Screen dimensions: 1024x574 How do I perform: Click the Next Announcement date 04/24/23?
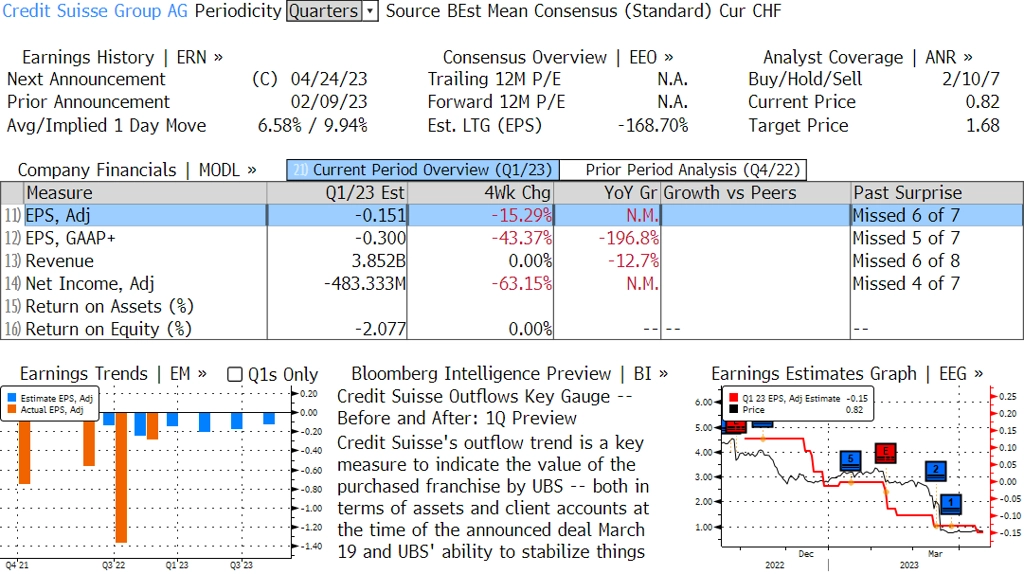[x=329, y=80]
